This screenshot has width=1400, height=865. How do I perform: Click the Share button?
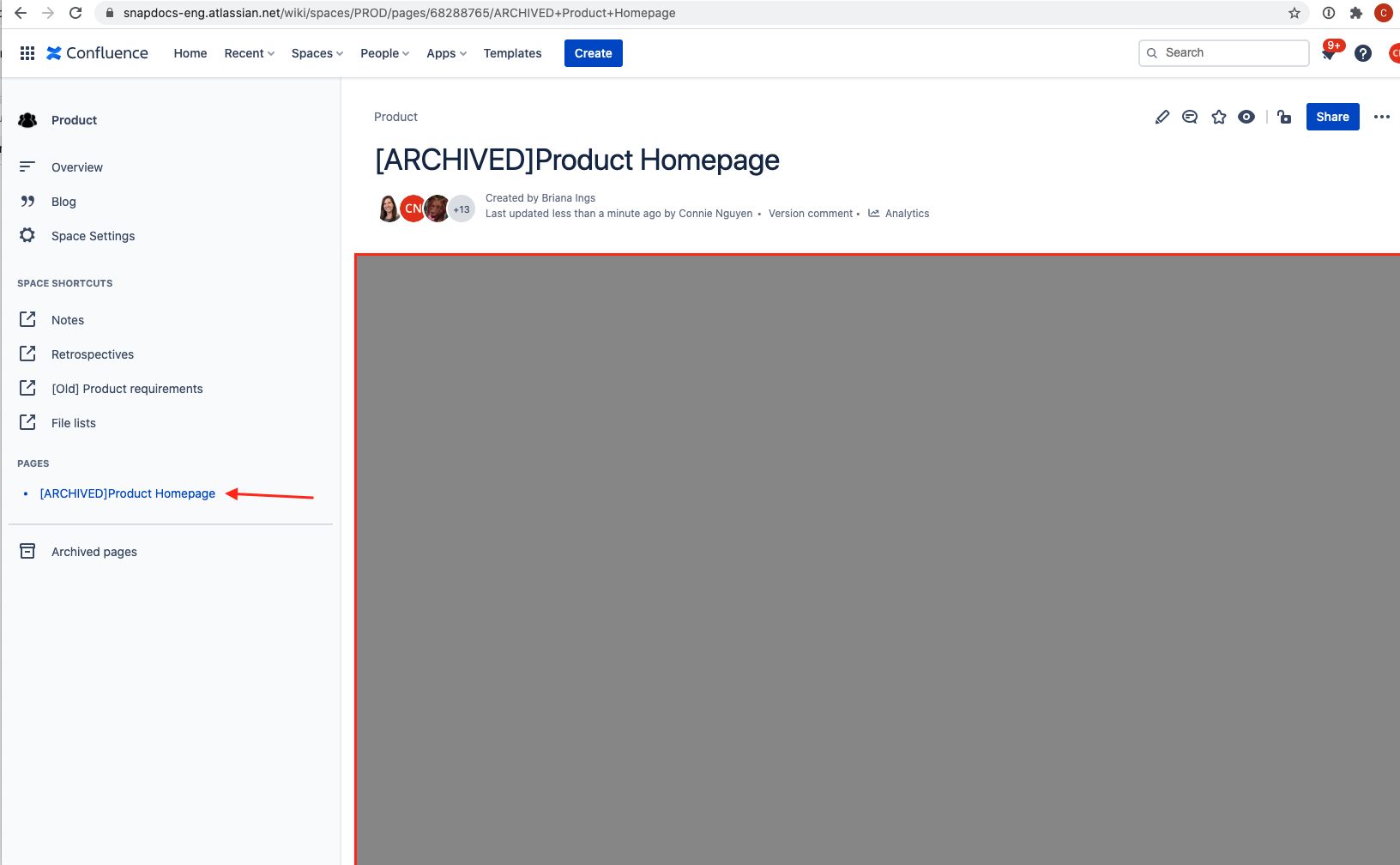point(1333,117)
